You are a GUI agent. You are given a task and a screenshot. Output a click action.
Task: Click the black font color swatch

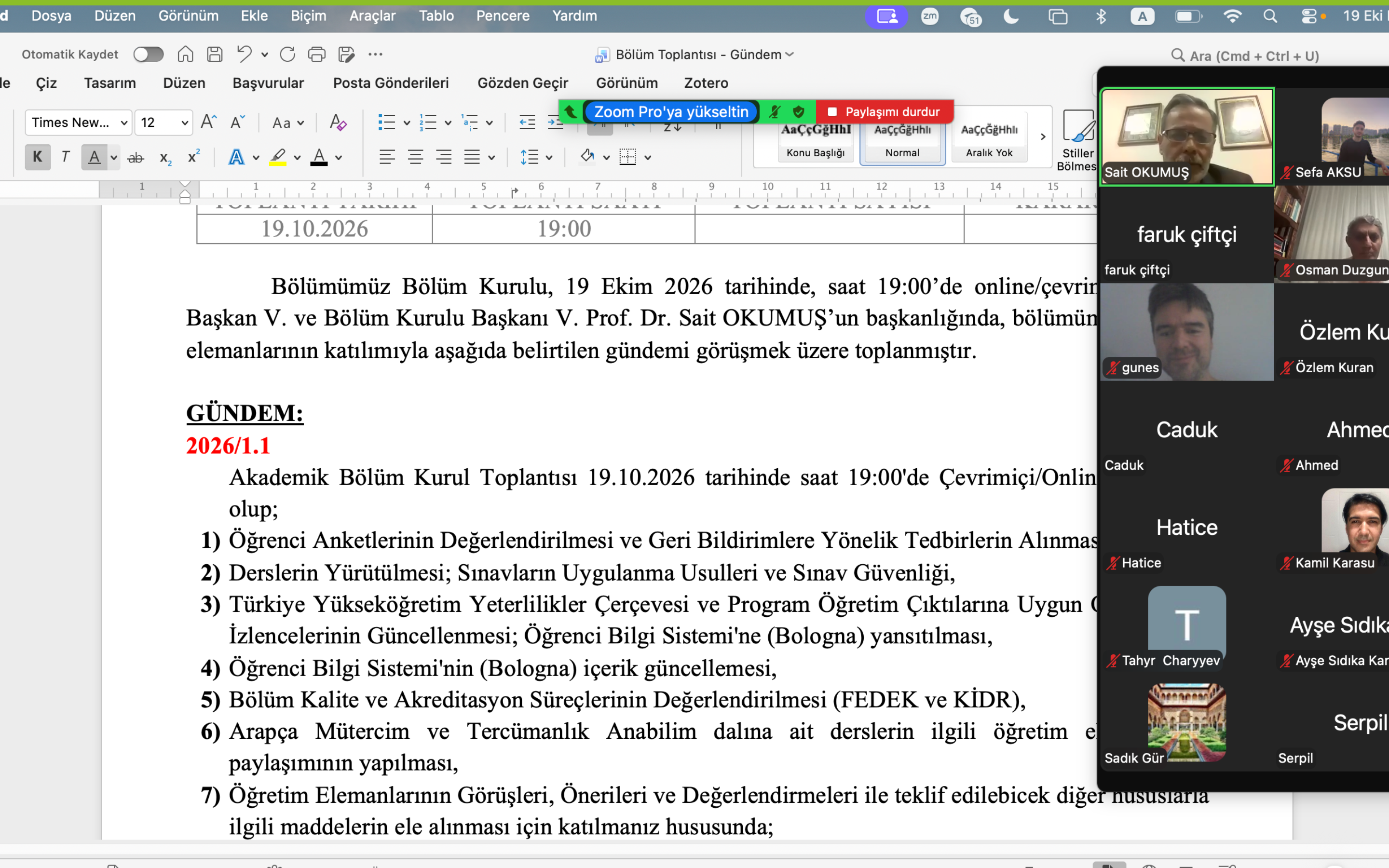(319, 157)
